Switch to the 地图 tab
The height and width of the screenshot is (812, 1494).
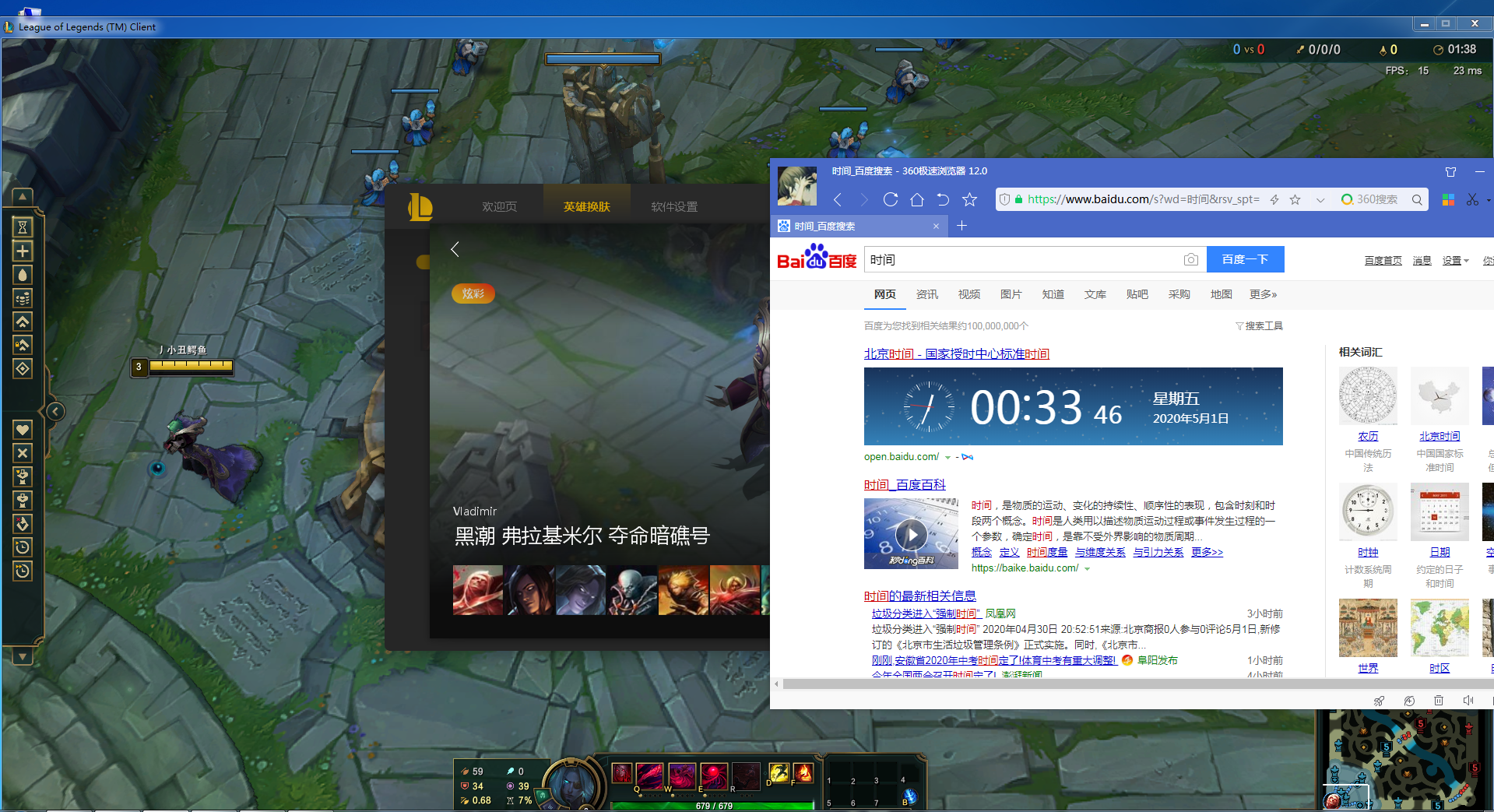pyautogui.click(x=1221, y=294)
